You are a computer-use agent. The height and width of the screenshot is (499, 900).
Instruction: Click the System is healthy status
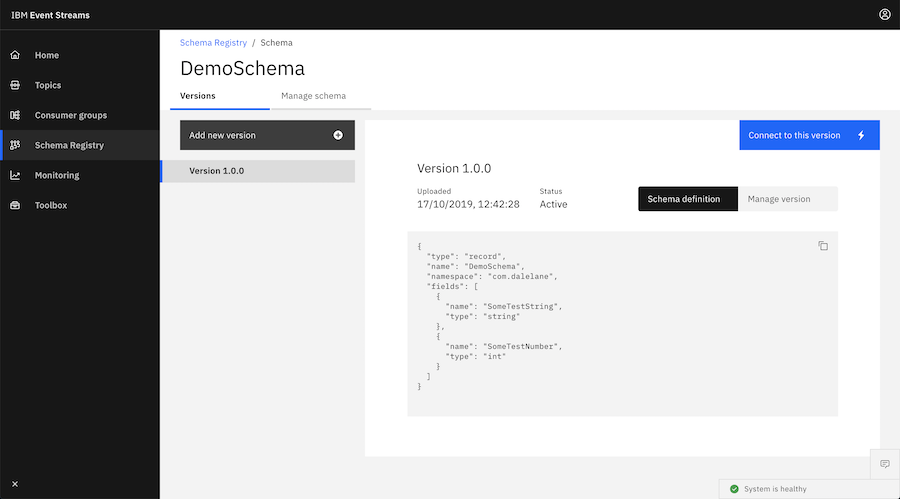(x=775, y=489)
